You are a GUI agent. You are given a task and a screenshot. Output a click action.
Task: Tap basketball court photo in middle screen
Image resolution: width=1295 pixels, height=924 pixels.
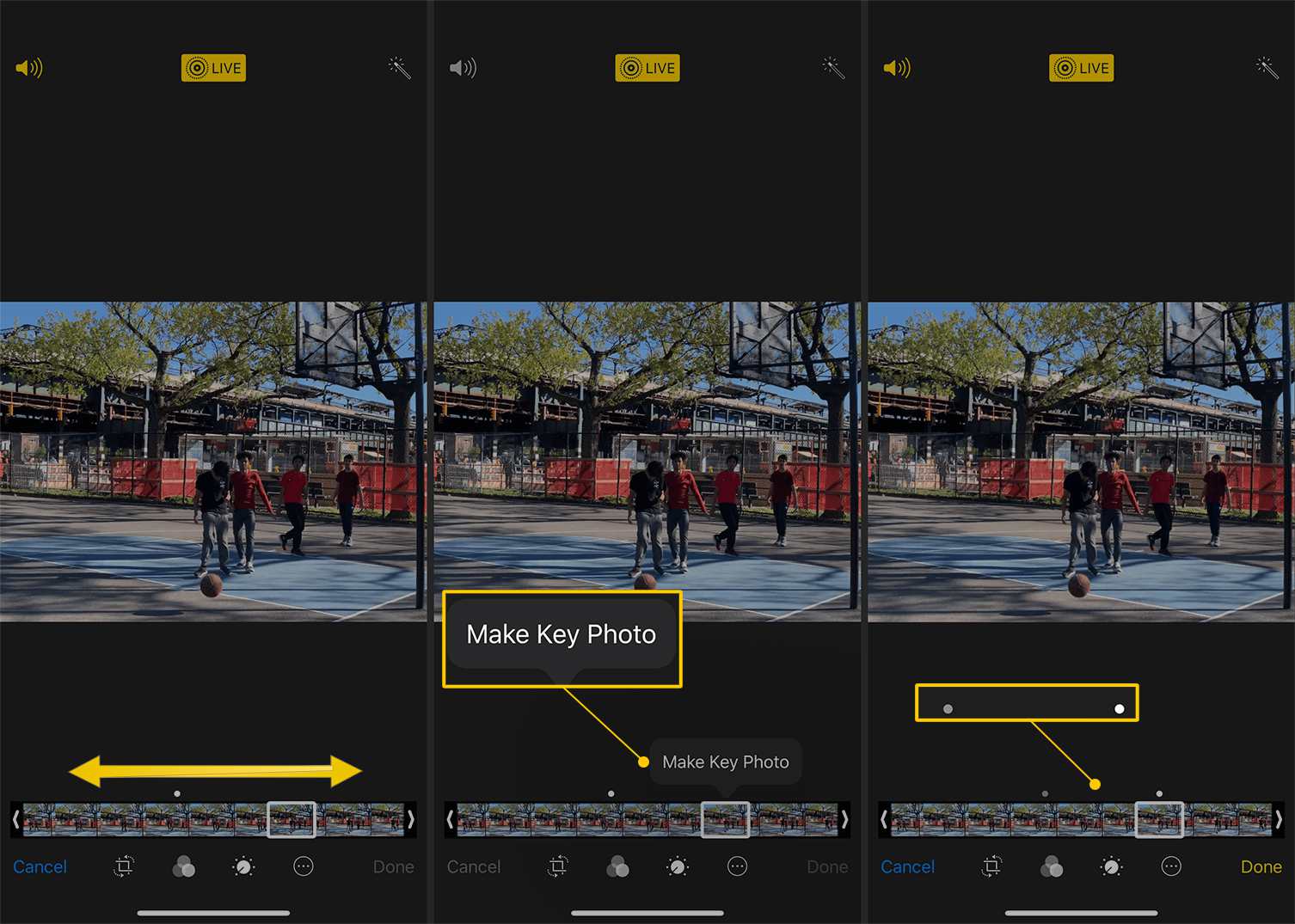(647, 462)
